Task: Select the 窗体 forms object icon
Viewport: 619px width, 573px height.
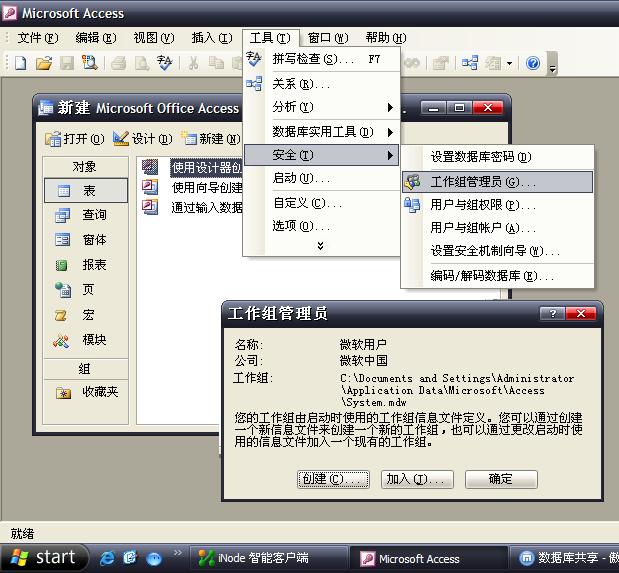Action: click(63, 240)
